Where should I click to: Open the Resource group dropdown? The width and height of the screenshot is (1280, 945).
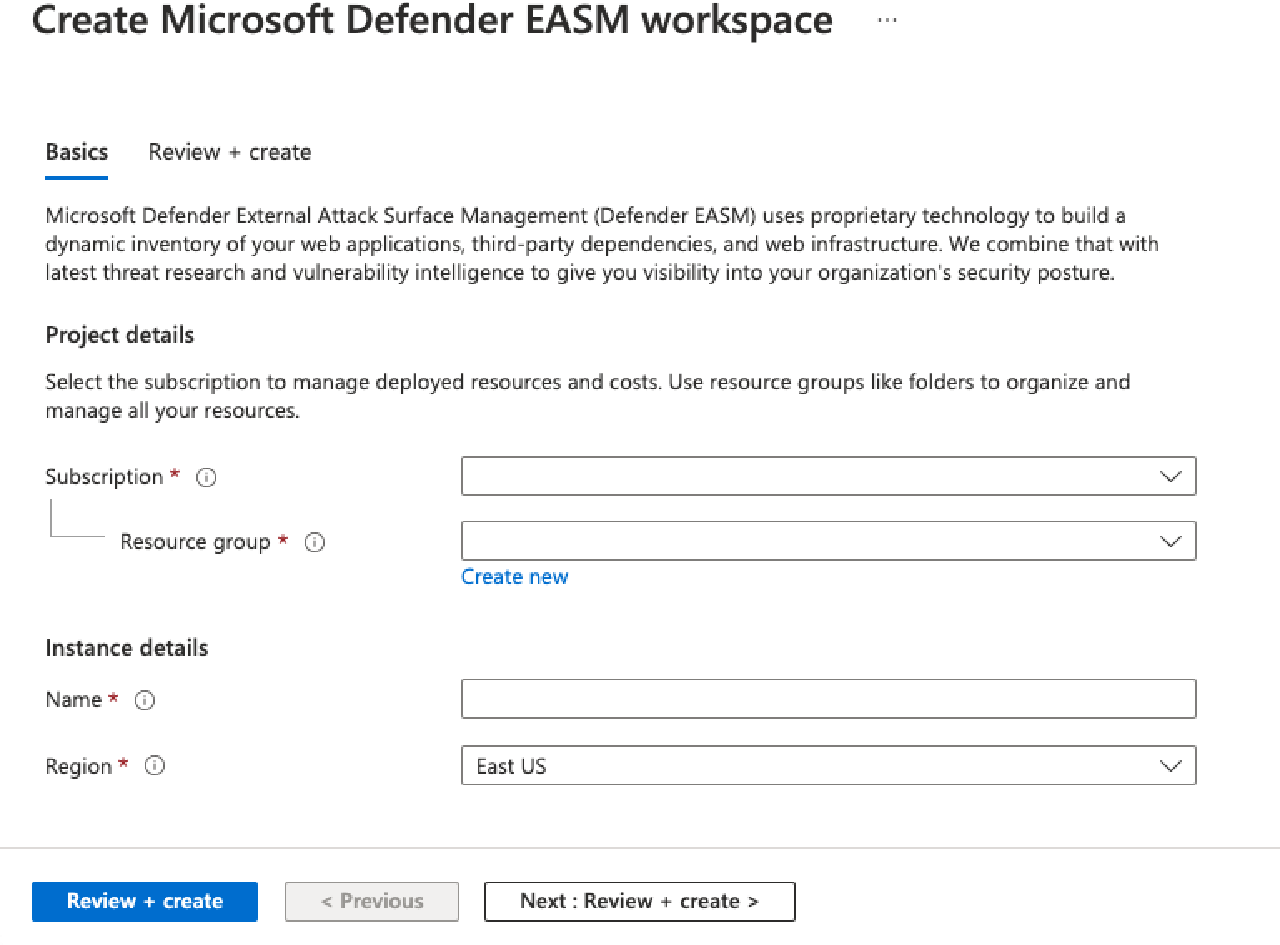(x=828, y=540)
